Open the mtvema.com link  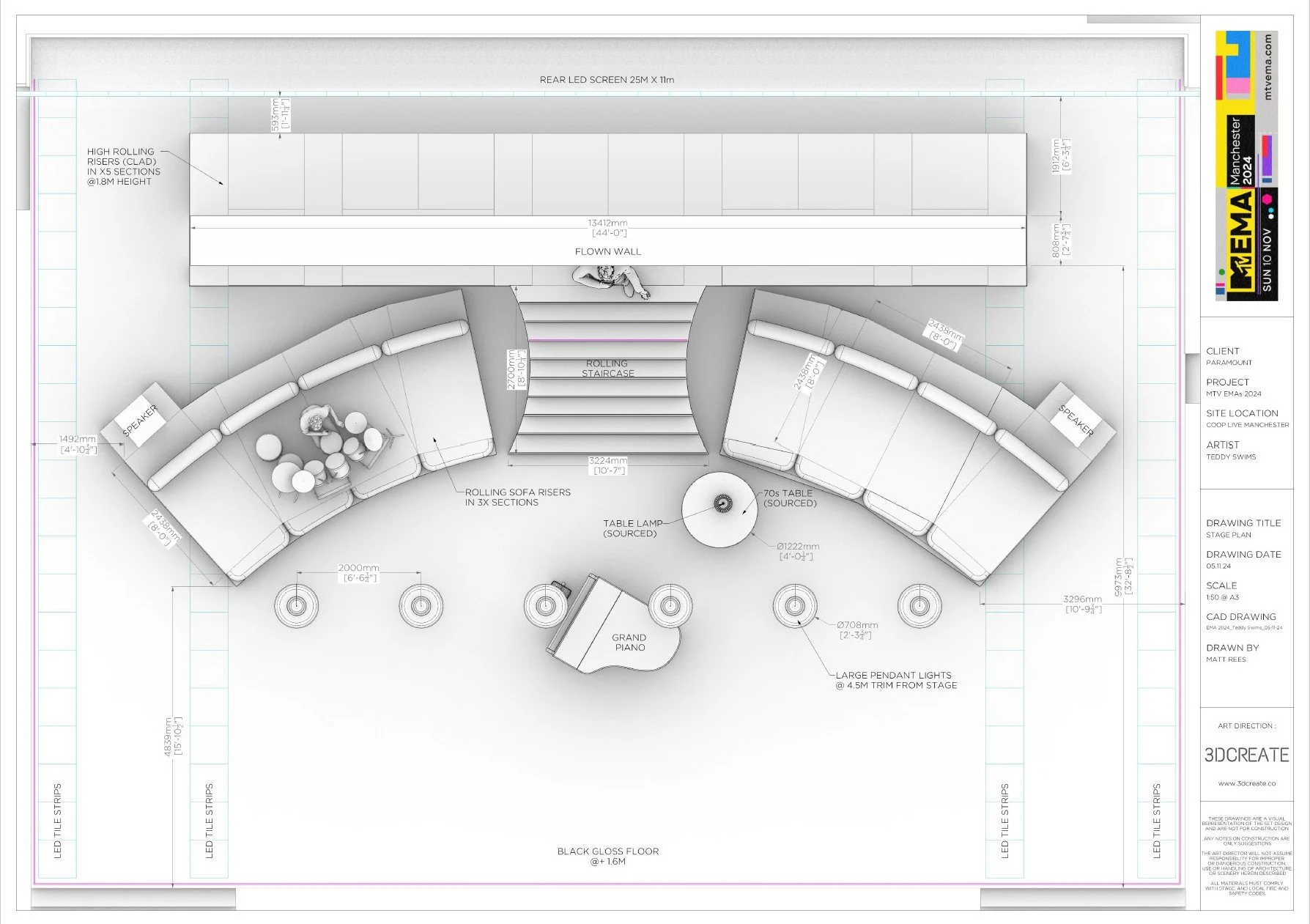1269,67
